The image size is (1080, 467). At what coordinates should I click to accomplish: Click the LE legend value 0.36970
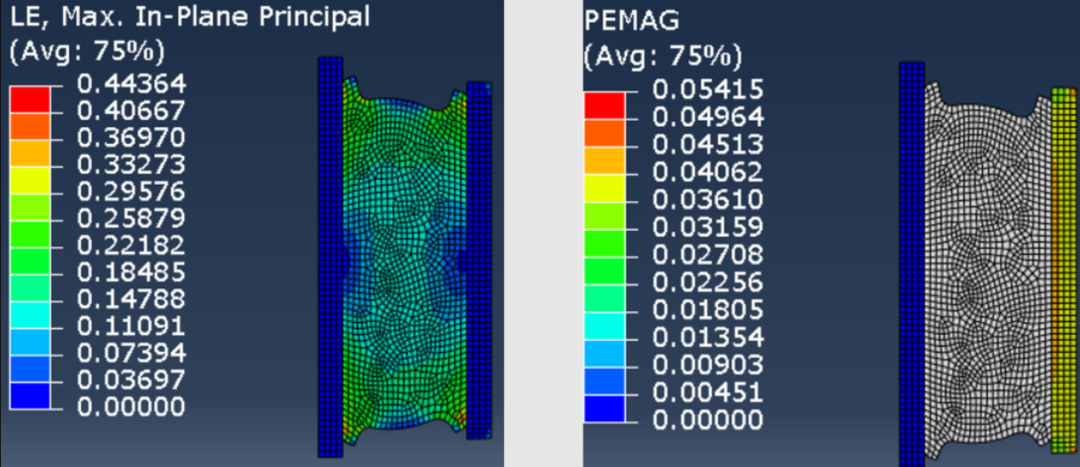(x=131, y=138)
